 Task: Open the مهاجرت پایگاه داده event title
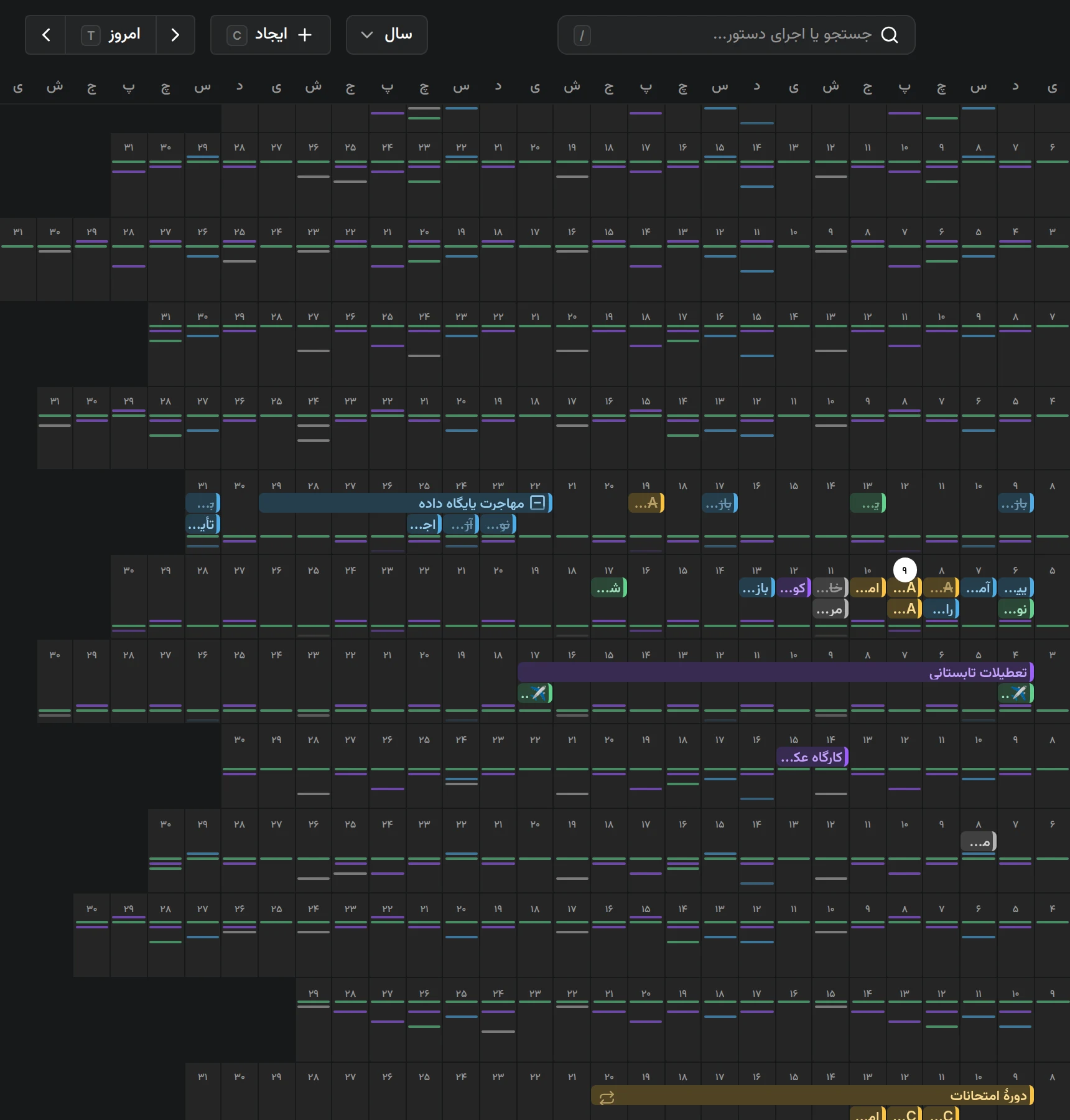pyautogui.click(x=471, y=503)
